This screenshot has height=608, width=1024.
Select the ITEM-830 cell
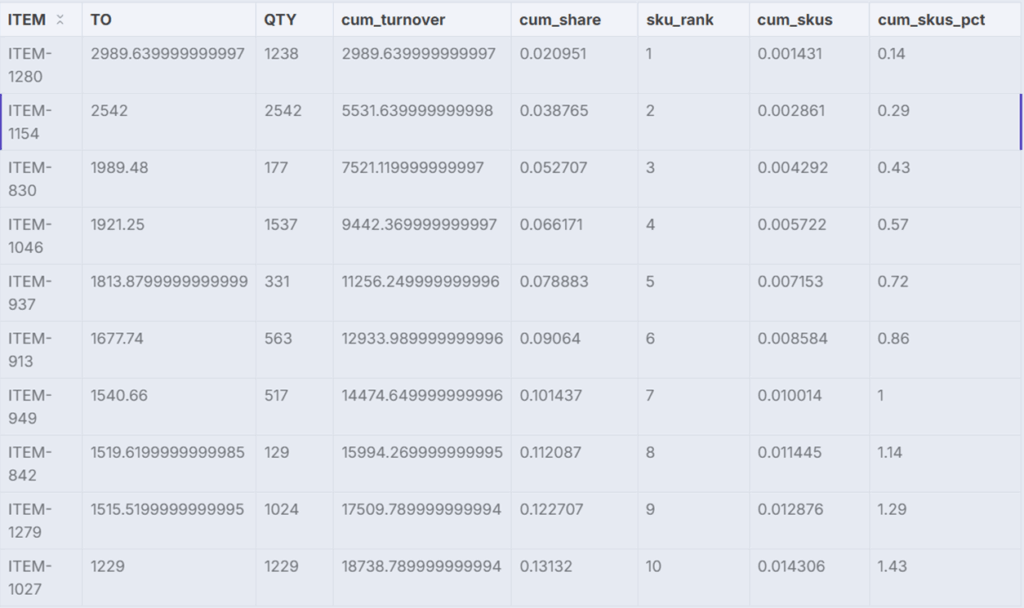click(x=29, y=179)
